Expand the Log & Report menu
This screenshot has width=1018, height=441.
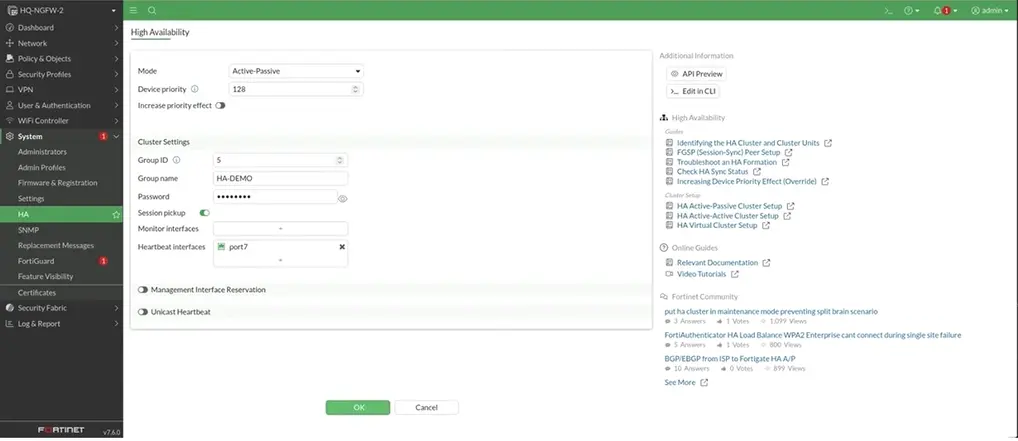coord(61,323)
